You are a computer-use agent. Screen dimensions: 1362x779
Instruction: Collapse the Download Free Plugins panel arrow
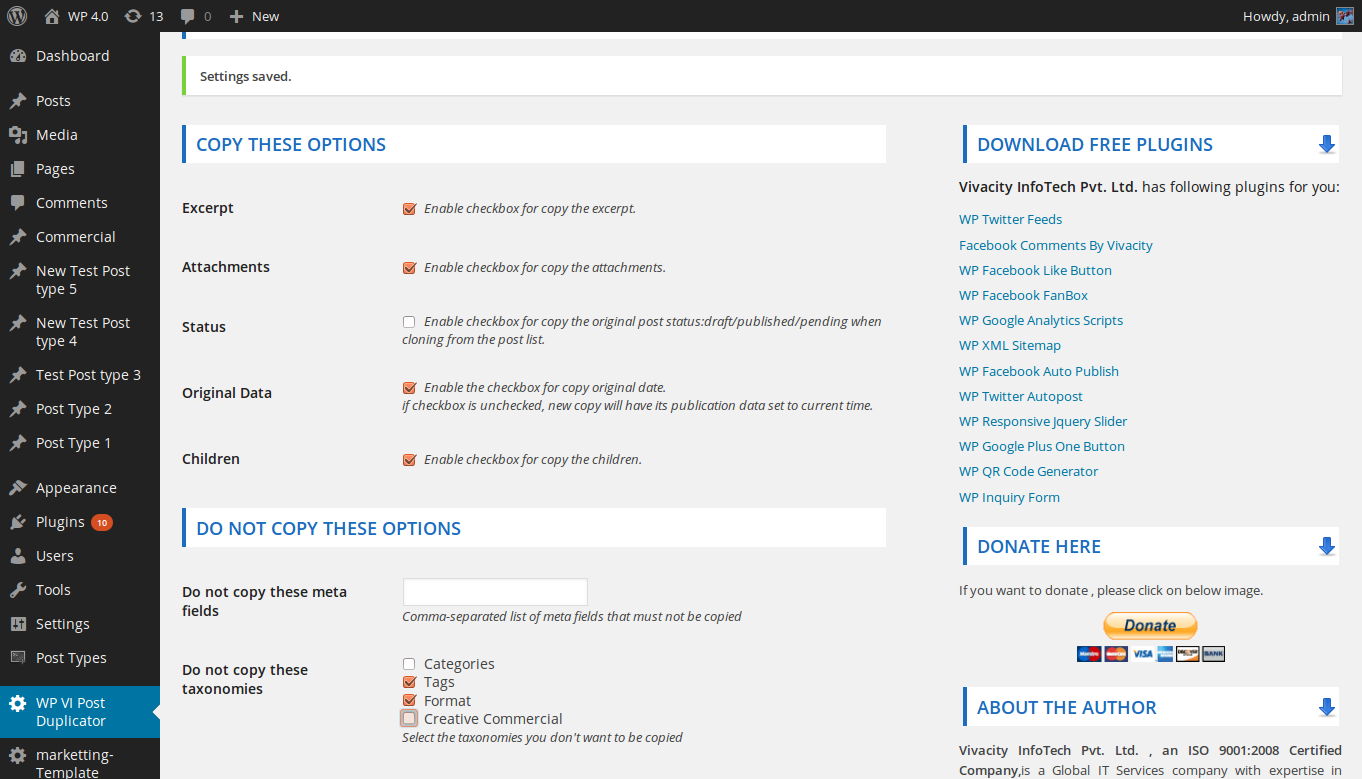[1327, 145]
